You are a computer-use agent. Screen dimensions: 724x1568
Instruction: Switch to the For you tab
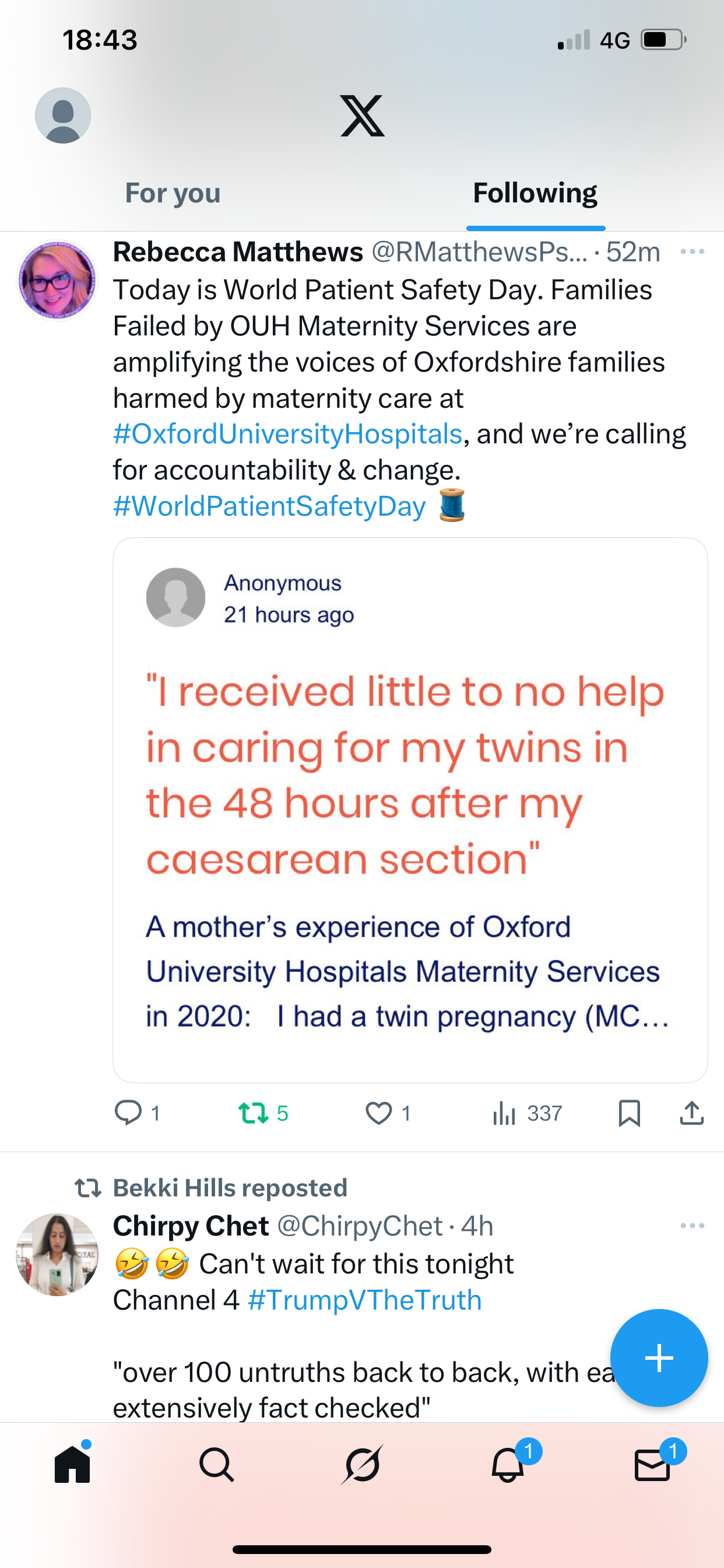(x=173, y=194)
